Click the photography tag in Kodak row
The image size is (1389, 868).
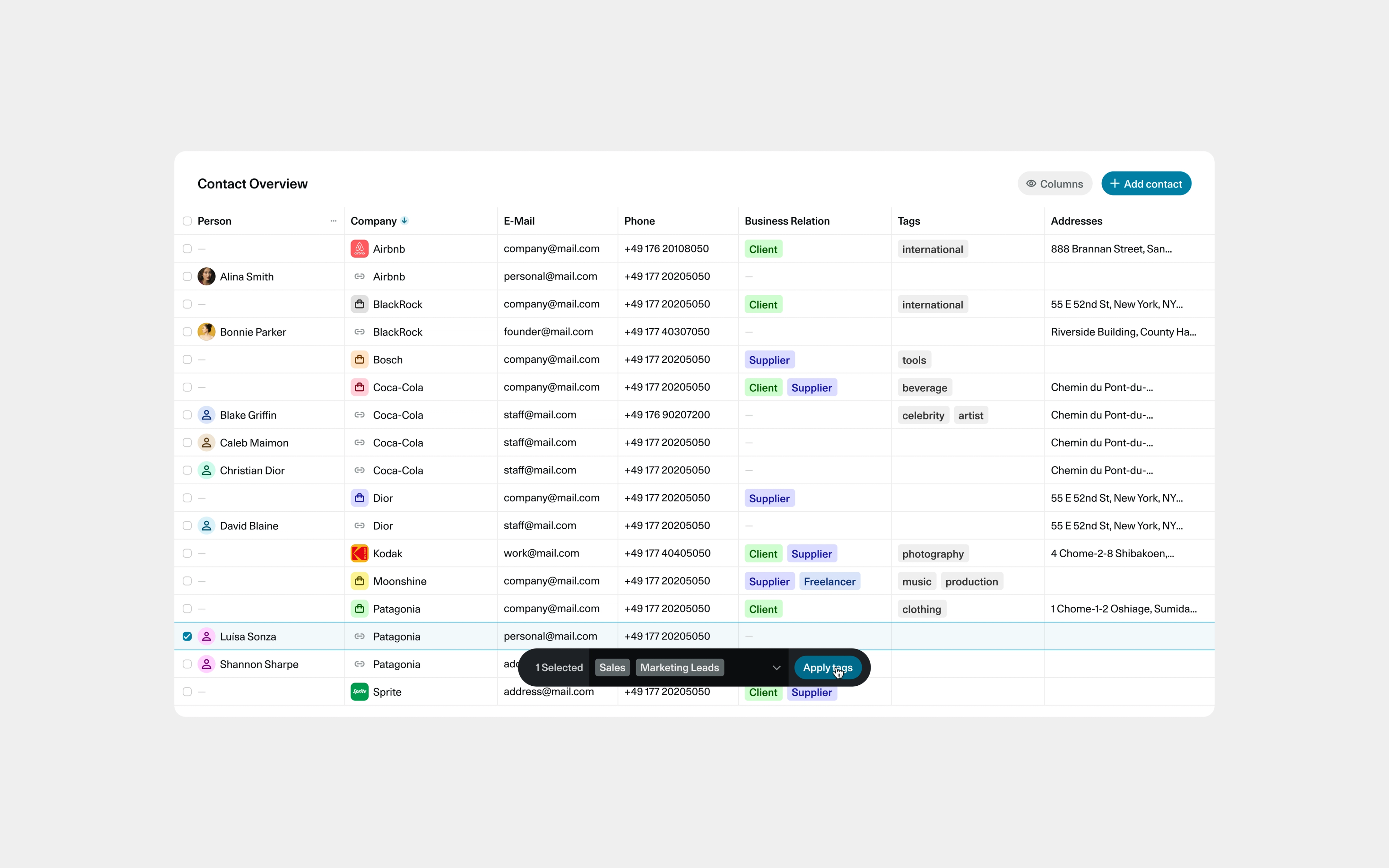coord(933,554)
